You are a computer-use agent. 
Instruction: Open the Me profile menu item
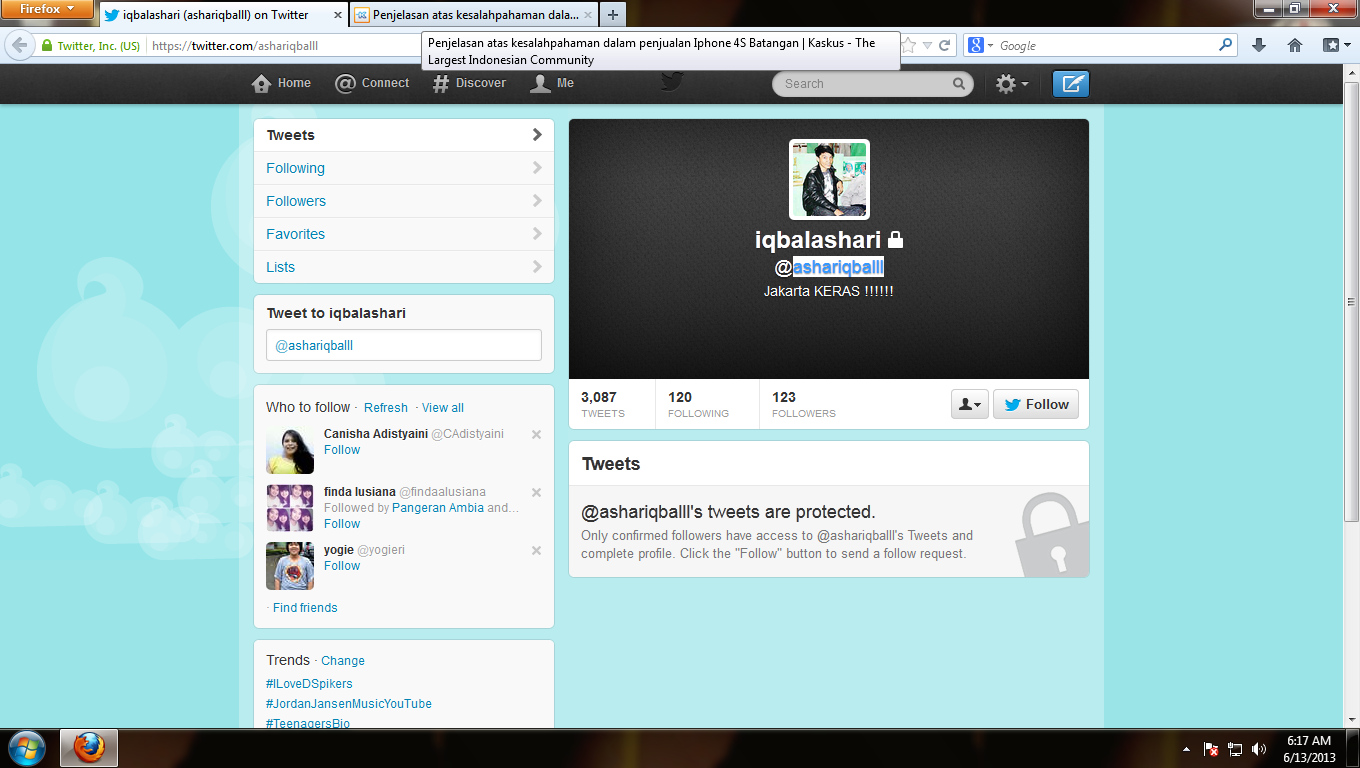552,84
